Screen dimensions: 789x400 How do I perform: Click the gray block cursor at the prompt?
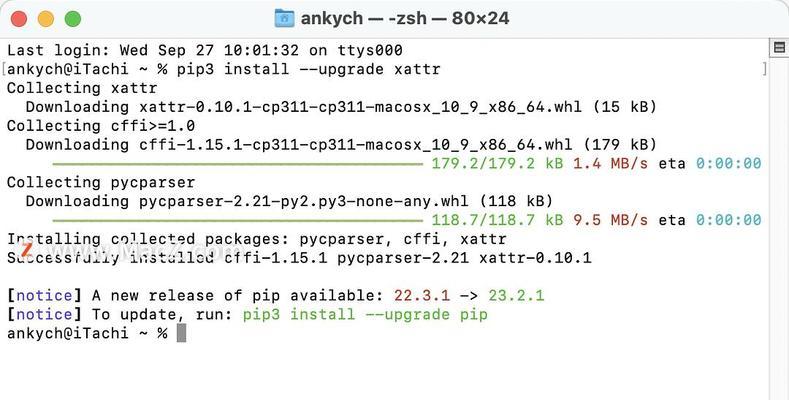click(x=181, y=333)
